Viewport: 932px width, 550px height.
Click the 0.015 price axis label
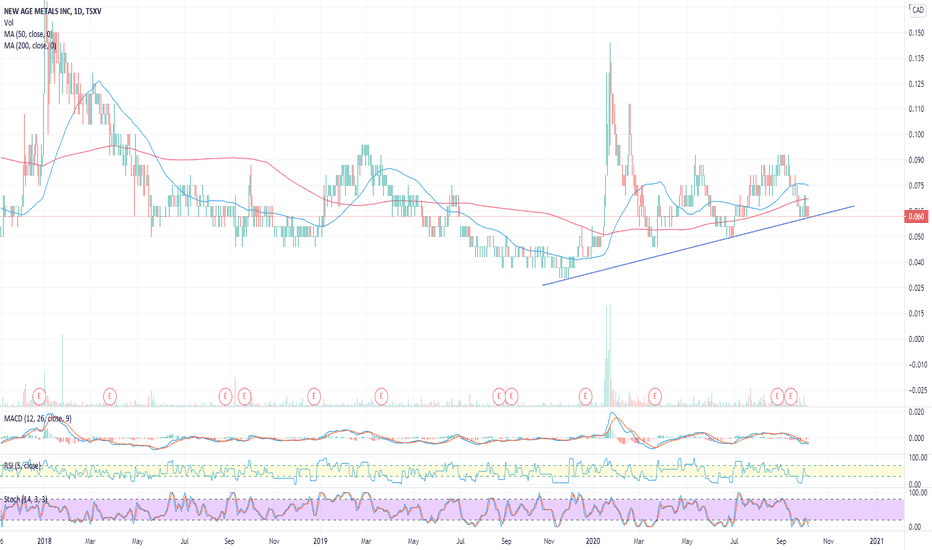click(916, 314)
